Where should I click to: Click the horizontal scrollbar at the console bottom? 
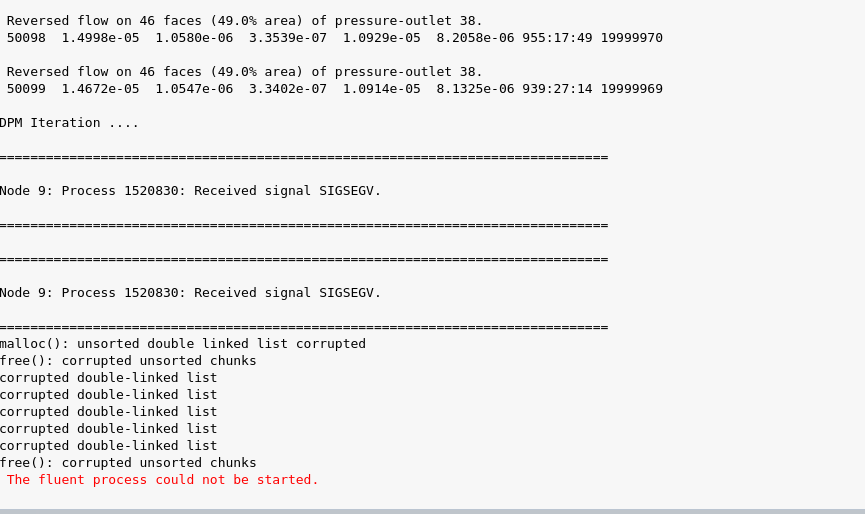[x=432, y=511]
